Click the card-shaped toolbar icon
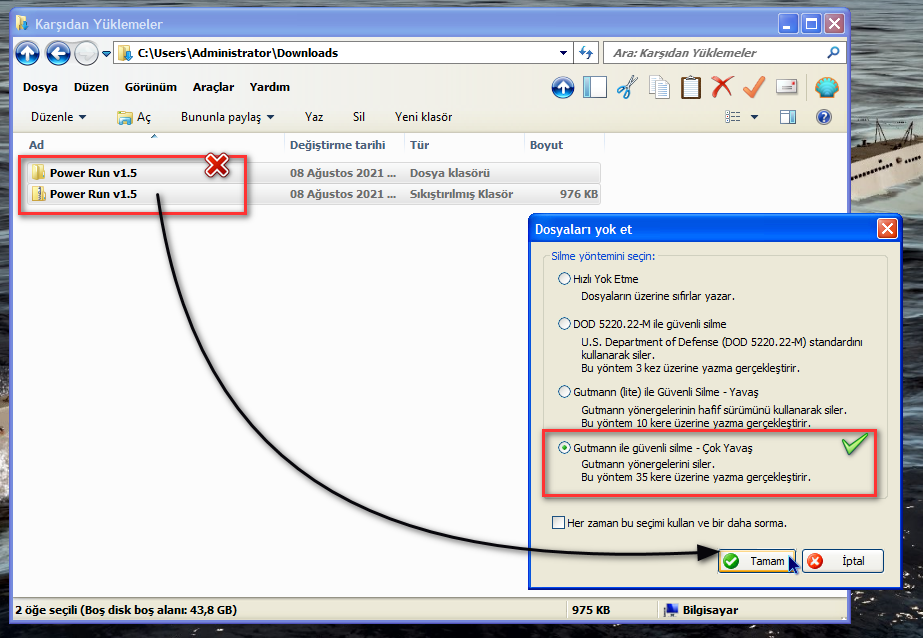923x638 pixels. 786,87
